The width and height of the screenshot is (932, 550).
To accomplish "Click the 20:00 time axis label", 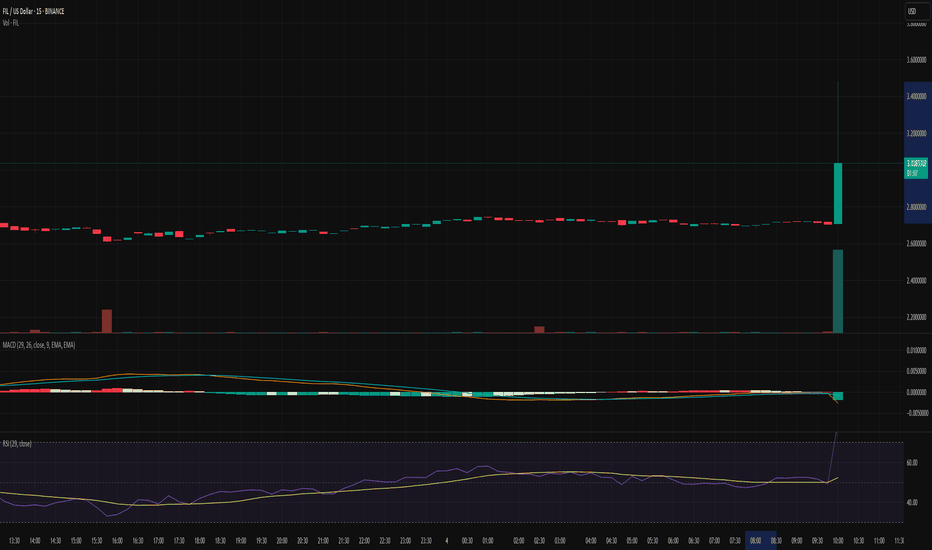I will coord(282,540).
